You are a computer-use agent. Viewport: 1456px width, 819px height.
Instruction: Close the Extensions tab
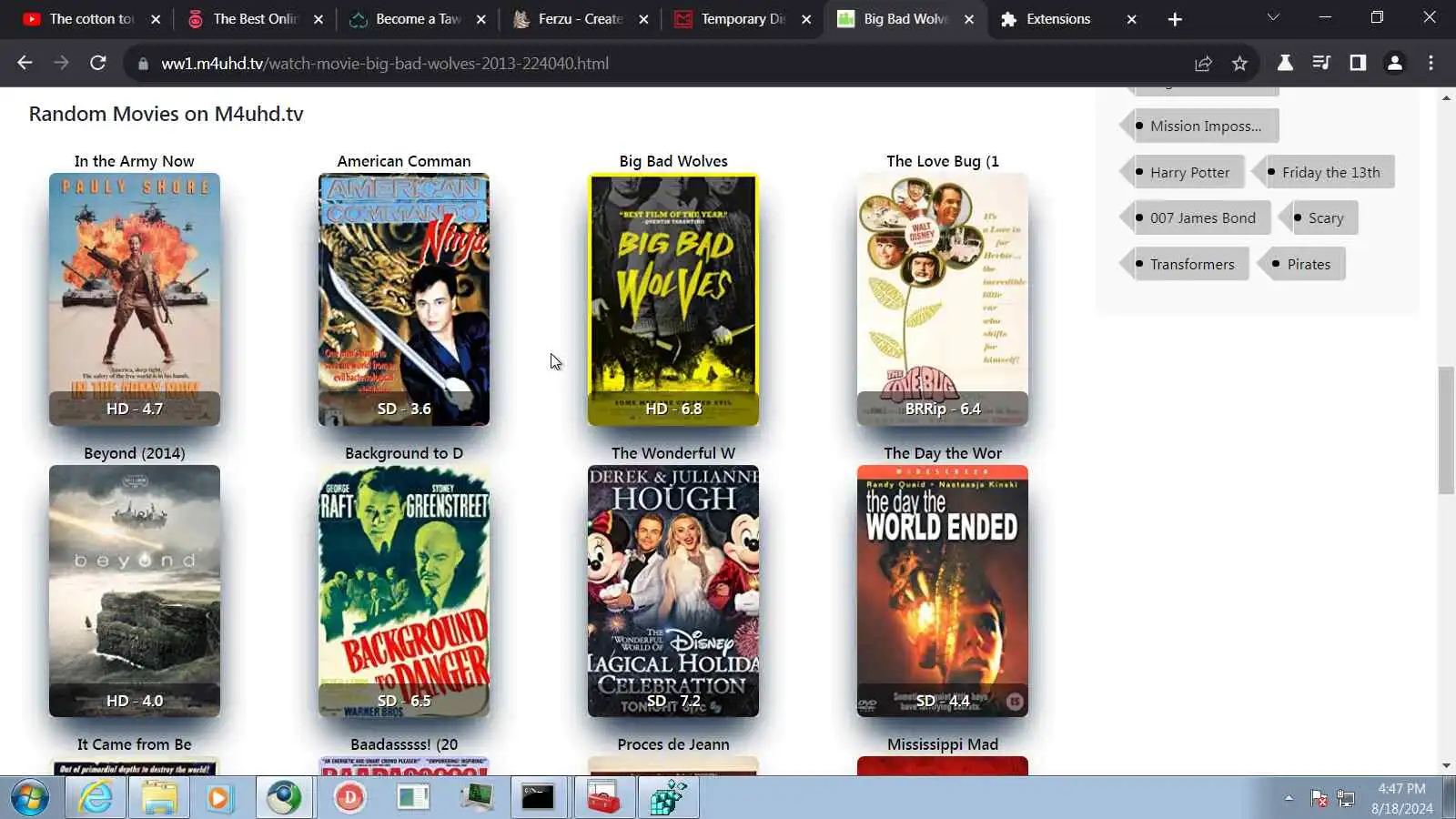[x=1131, y=19]
